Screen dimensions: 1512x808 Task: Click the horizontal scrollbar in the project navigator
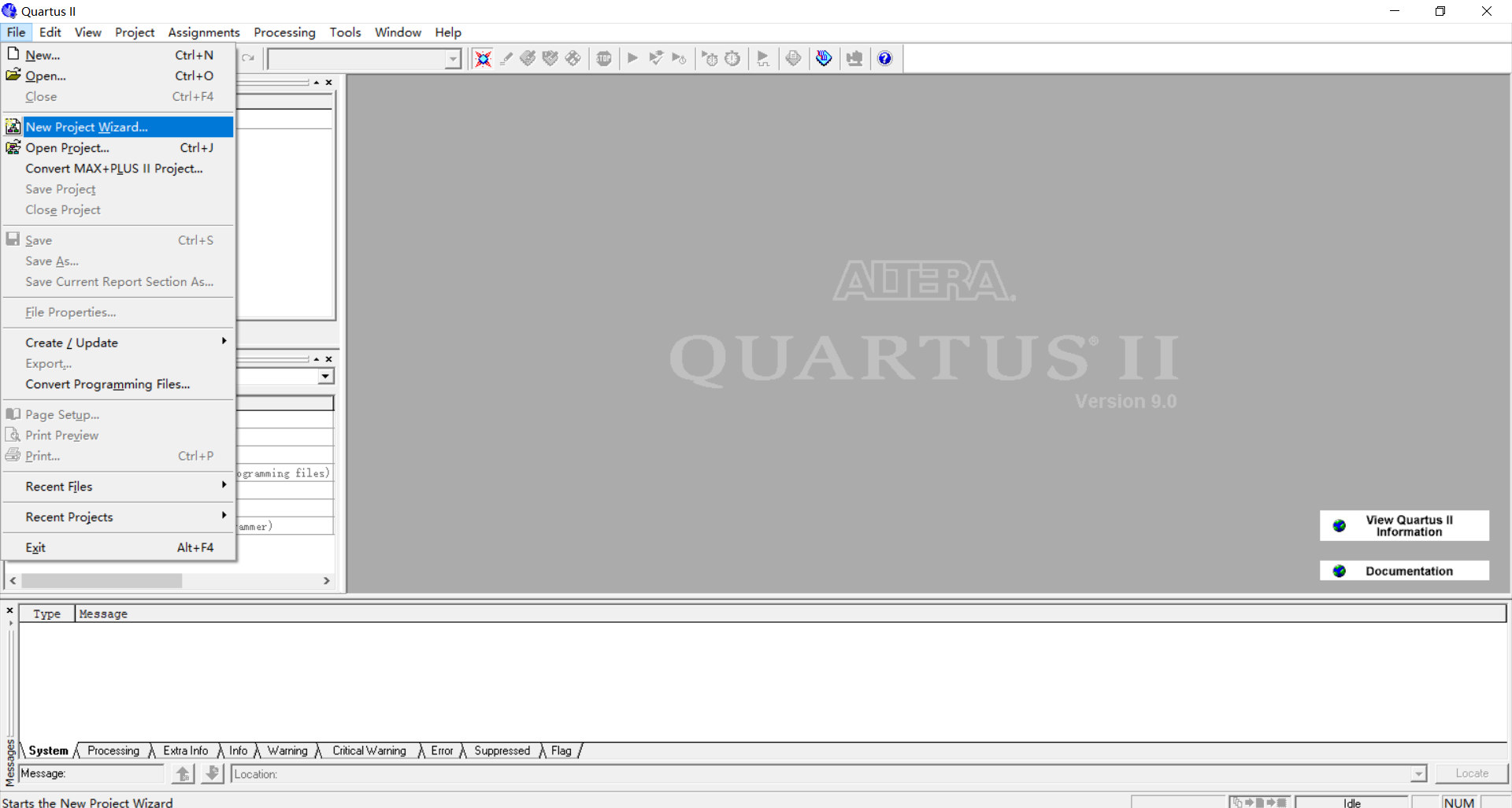[102, 580]
